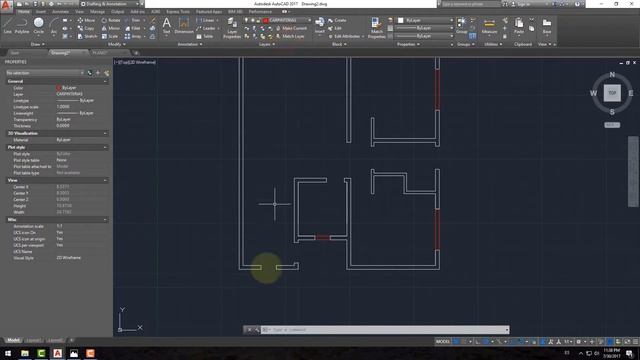Click the Match Layer button
Screen dimensions: 640x360
pos(290,36)
